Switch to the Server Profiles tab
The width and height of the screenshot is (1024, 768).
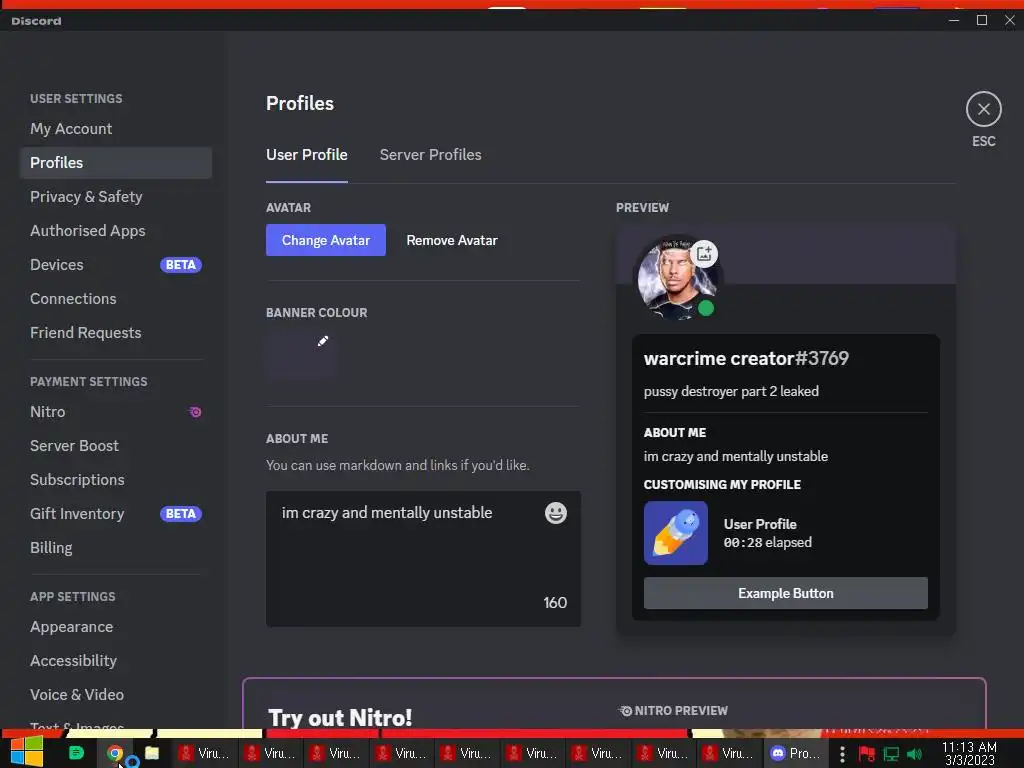point(430,155)
